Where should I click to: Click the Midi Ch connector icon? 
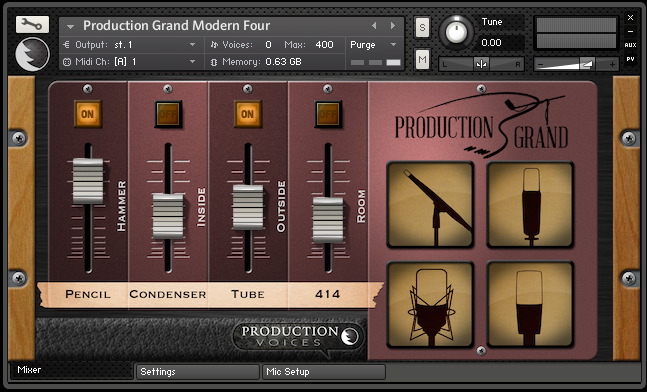pyautogui.click(x=66, y=62)
